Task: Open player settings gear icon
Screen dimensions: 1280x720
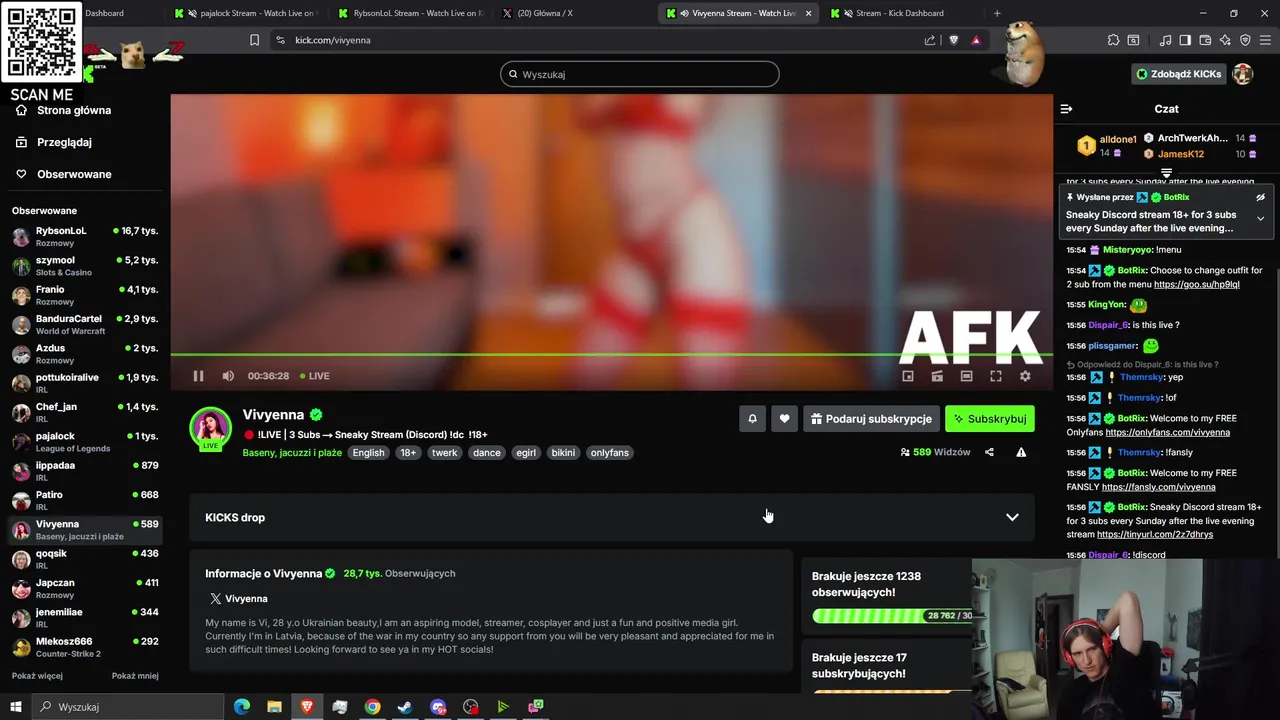Action: point(1025,376)
